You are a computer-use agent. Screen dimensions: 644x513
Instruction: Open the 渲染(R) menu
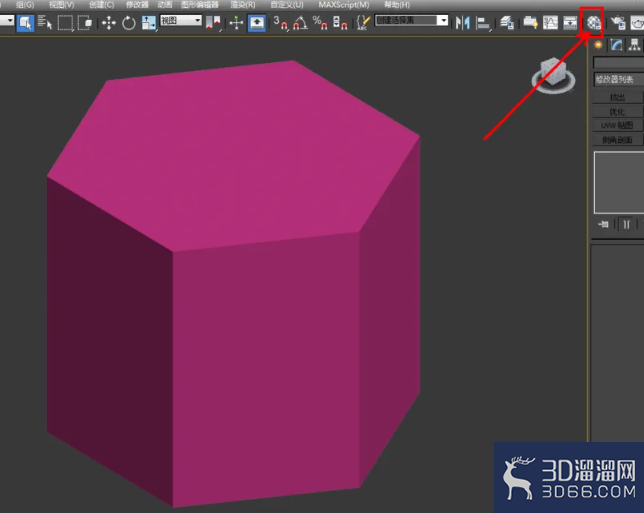click(x=243, y=5)
